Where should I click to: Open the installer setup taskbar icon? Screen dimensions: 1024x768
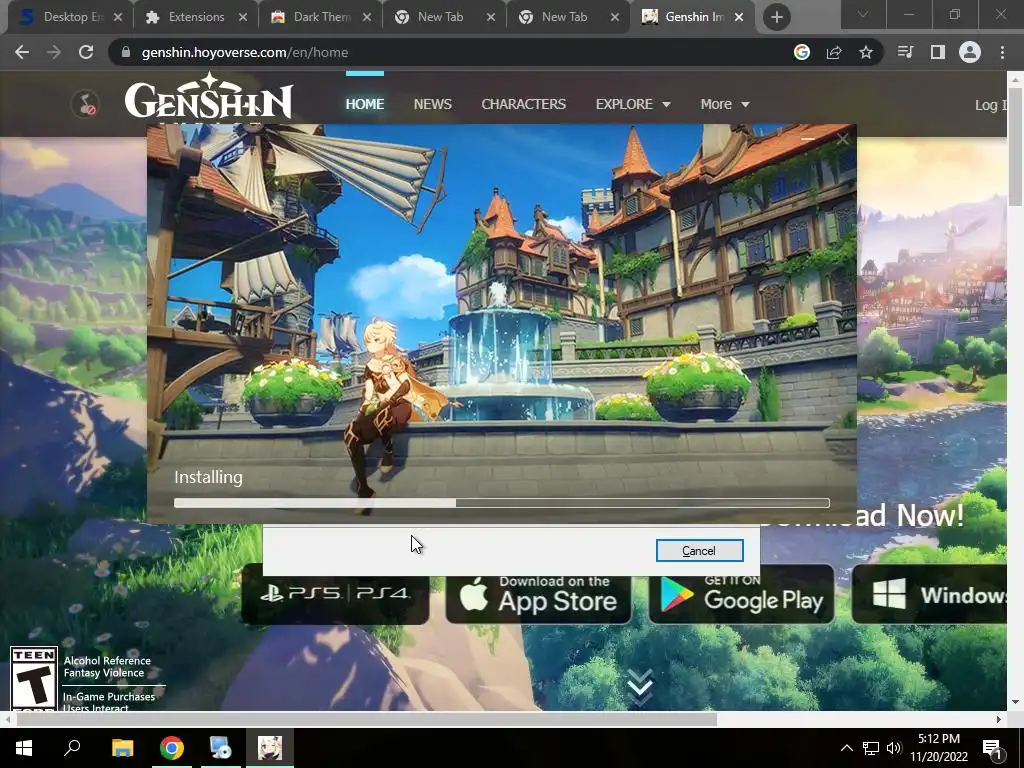click(221, 748)
